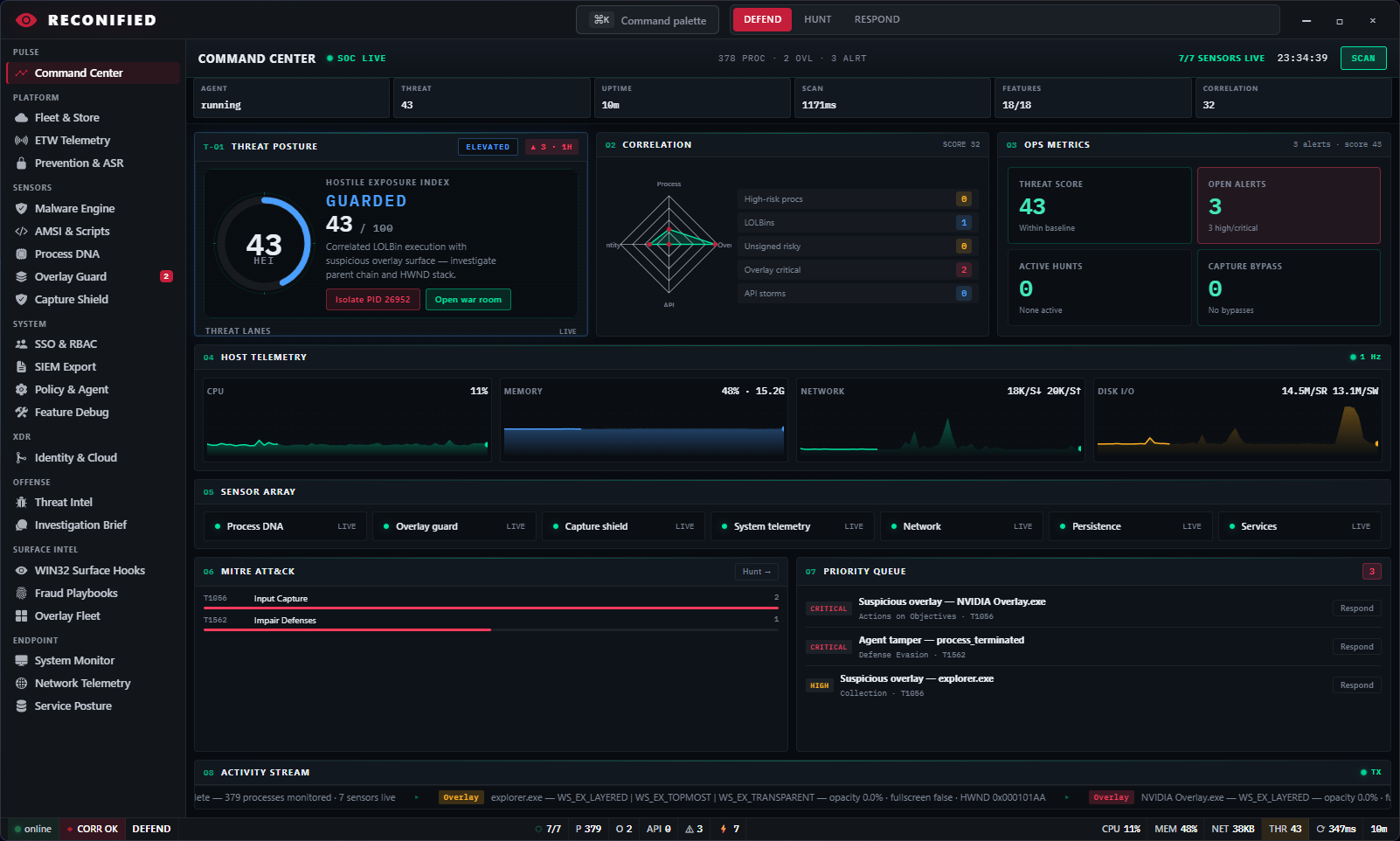Click ELEVATED posture badge
The height and width of the screenshot is (841, 1400).
point(488,147)
